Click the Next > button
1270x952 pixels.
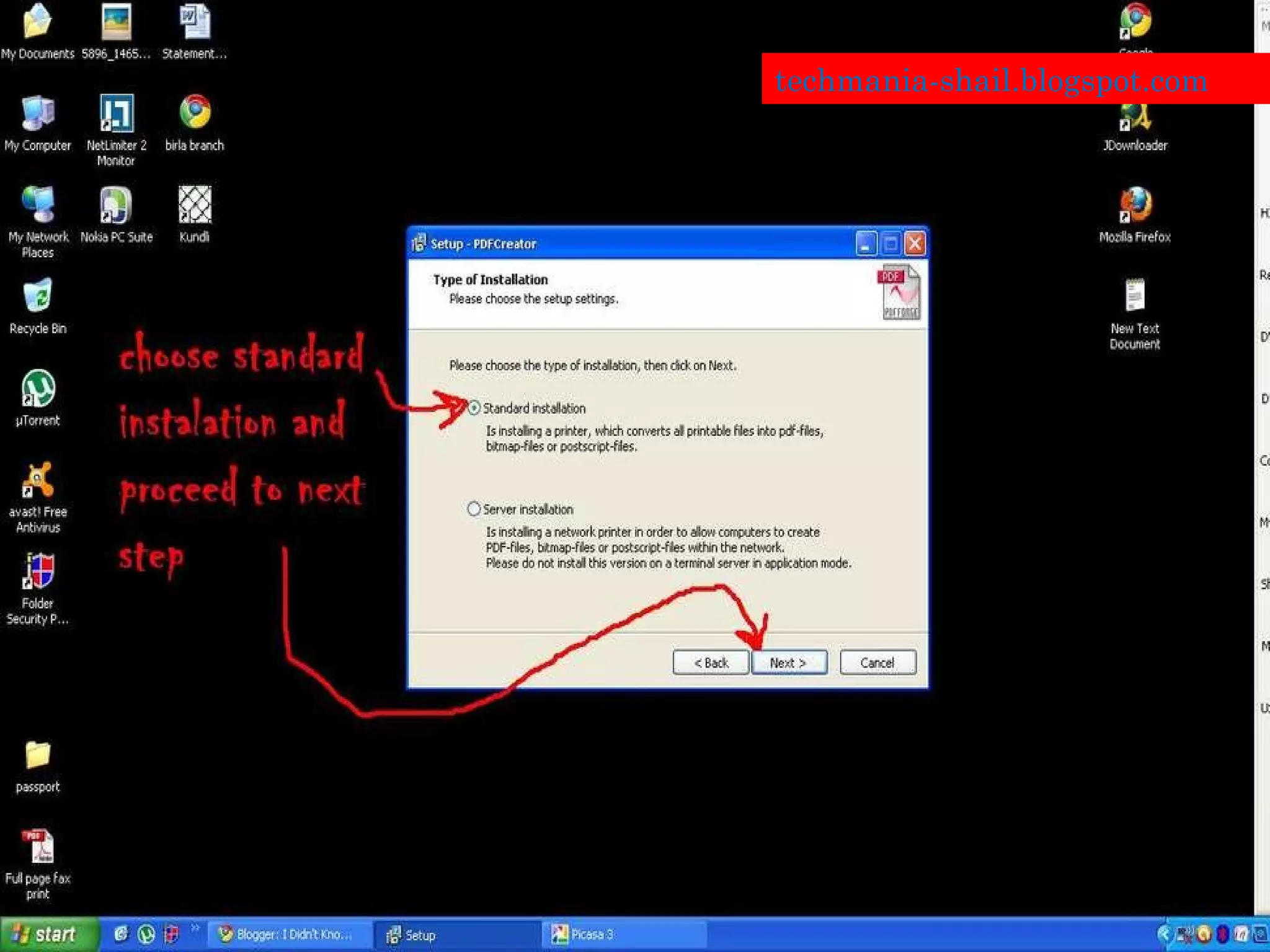pos(788,663)
